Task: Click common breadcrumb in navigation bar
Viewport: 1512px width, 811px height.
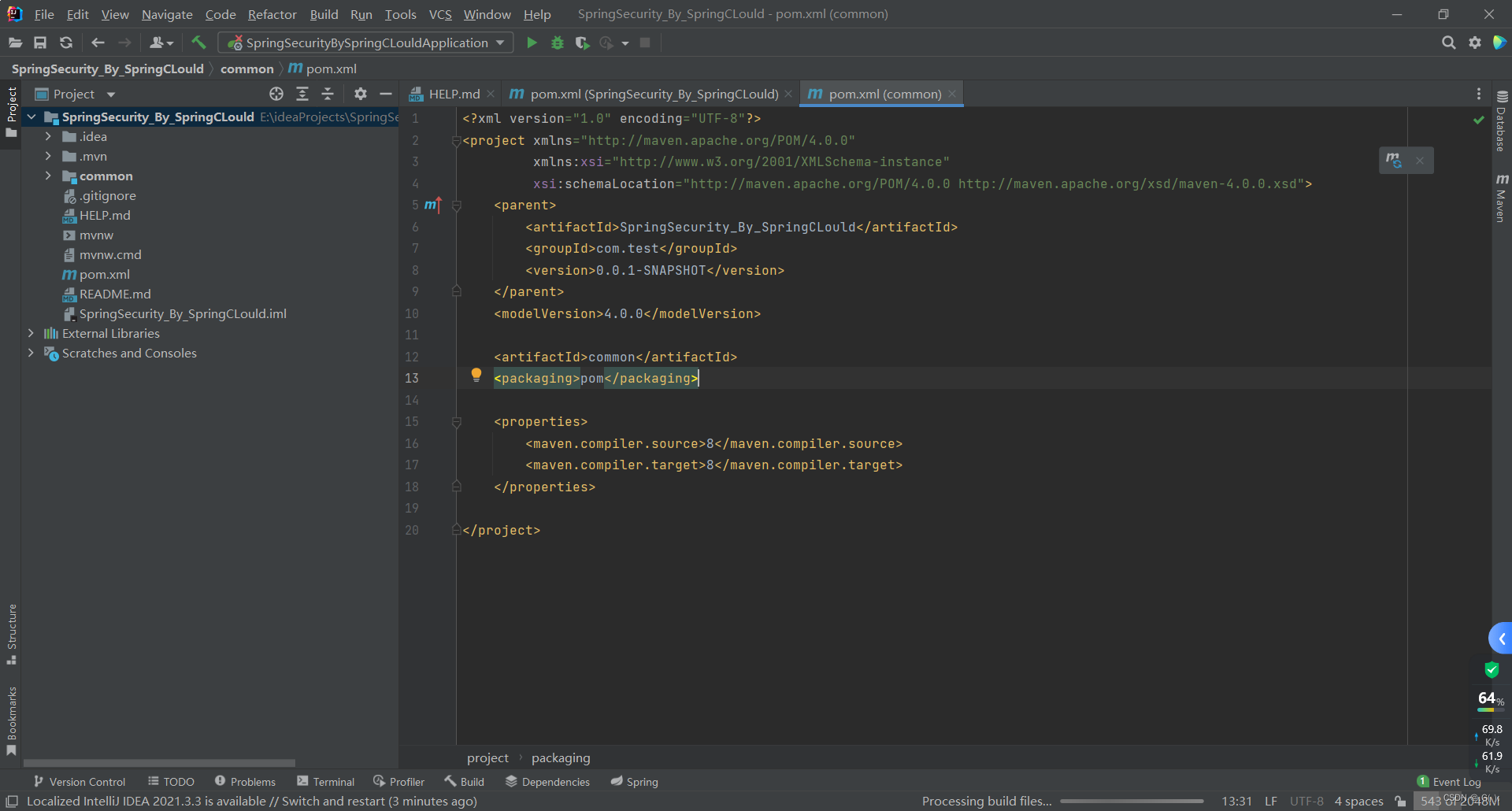Action: pyautogui.click(x=246, y=69)
